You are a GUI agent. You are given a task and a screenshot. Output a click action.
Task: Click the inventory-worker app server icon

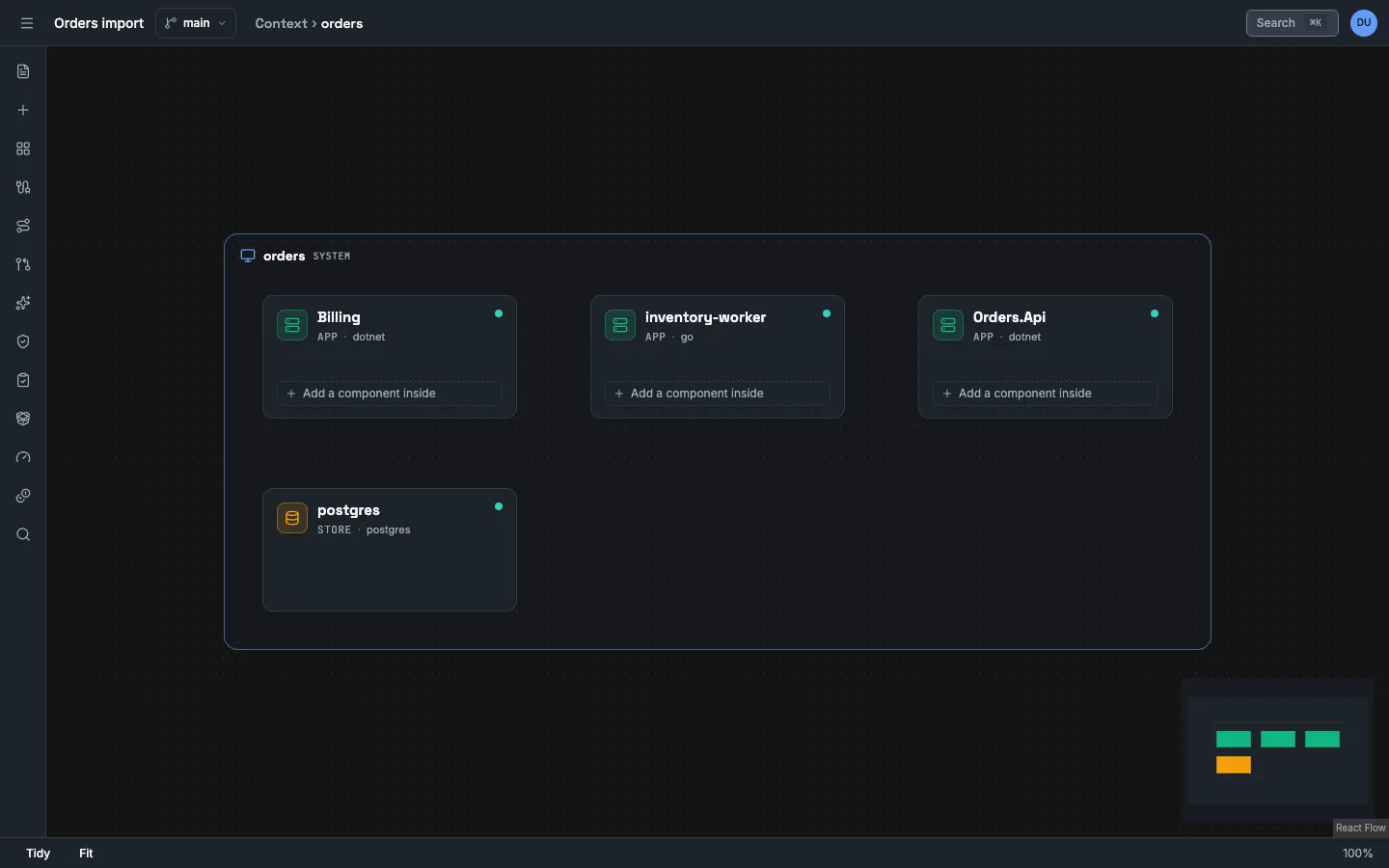click(620, 325)
